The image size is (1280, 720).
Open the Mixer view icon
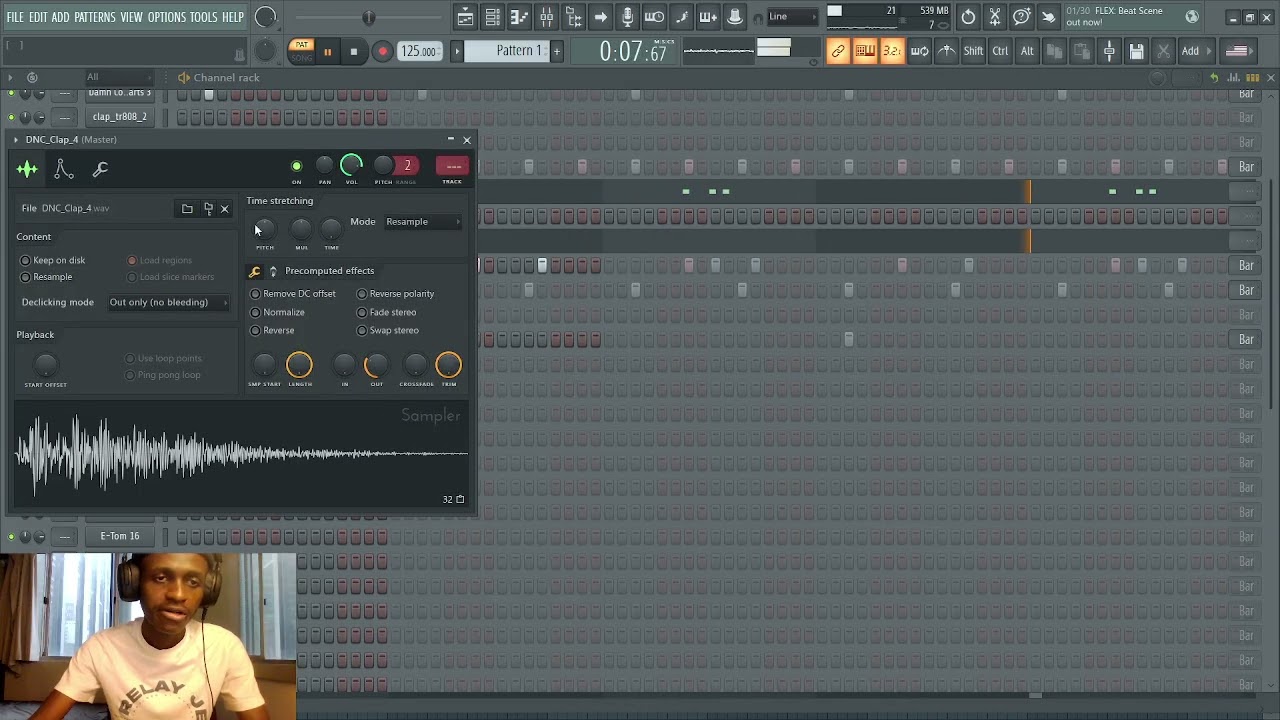coord(546,17)
